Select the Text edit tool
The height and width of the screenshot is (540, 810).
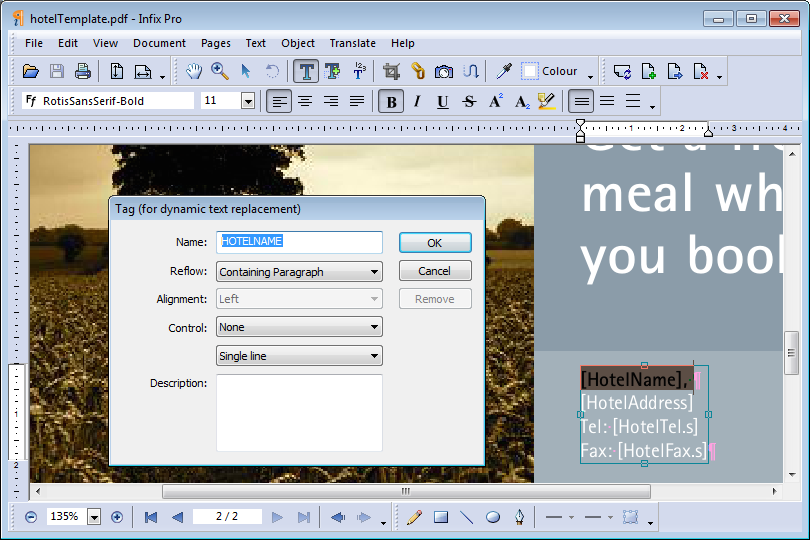306,71
